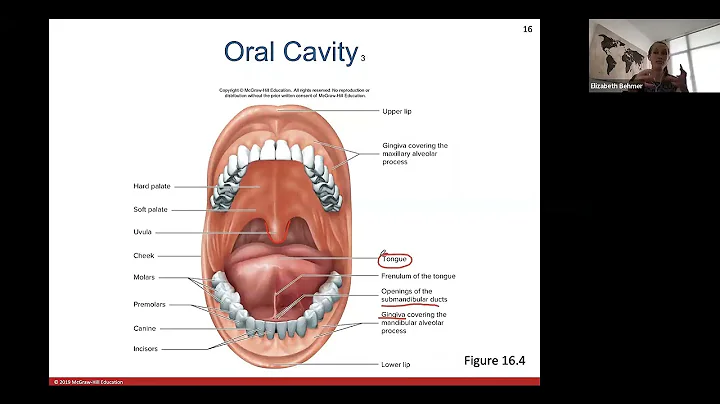Click the oral cavity anatomy illustration
720x404 pixels.
coord(276,236)
